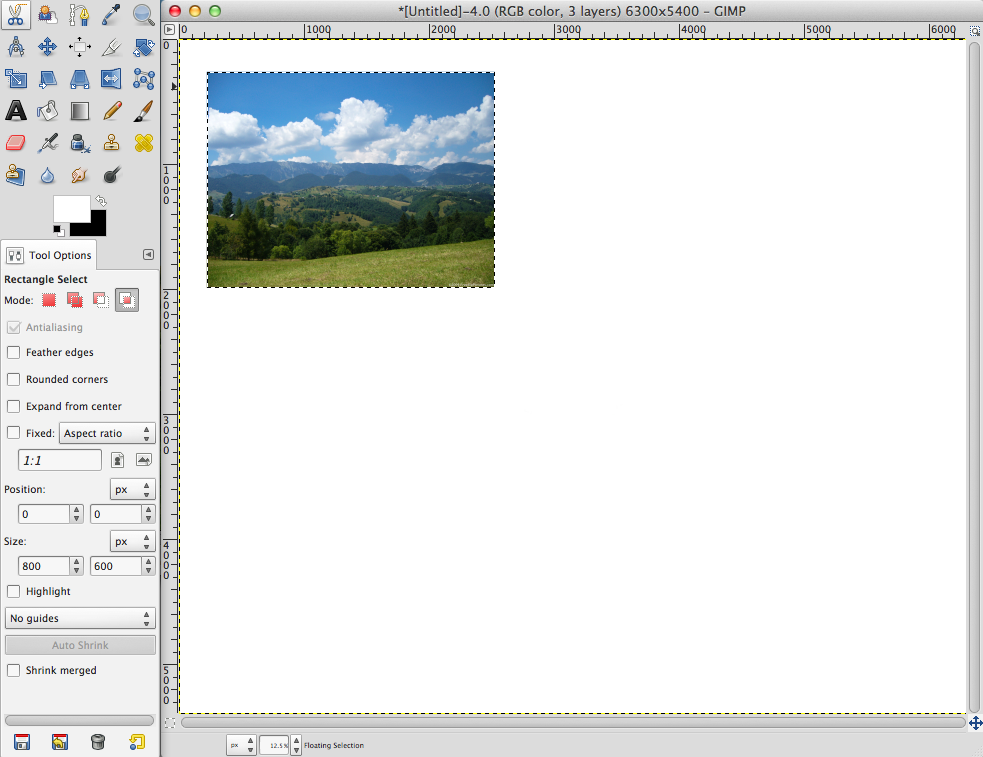
Task: Select the Airbrush tool
Action: coord(48,143)
